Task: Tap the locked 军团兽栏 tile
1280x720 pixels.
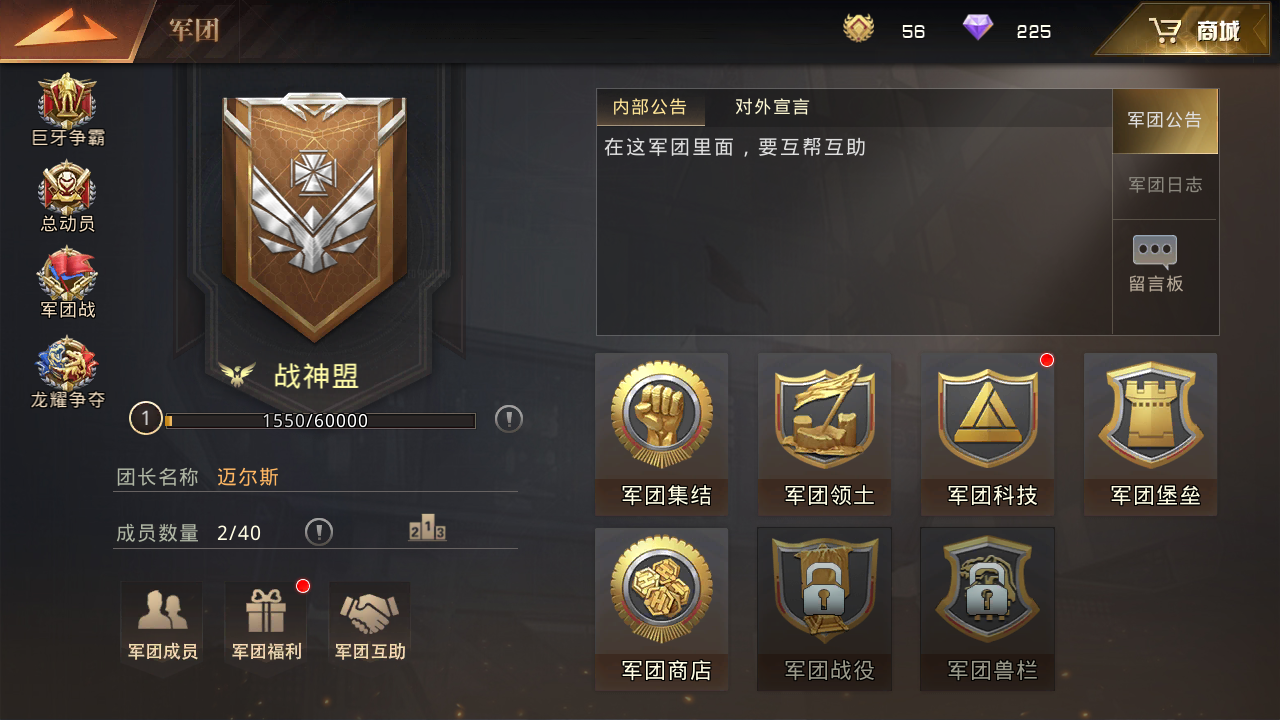Action: (x=988, y=609)
